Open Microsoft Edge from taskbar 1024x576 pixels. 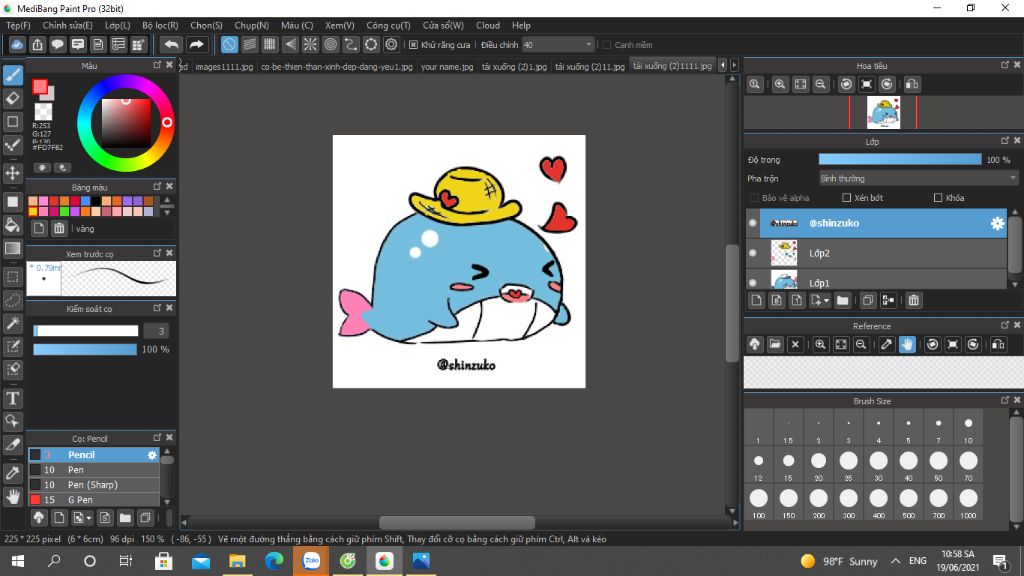tap(274, 561)
